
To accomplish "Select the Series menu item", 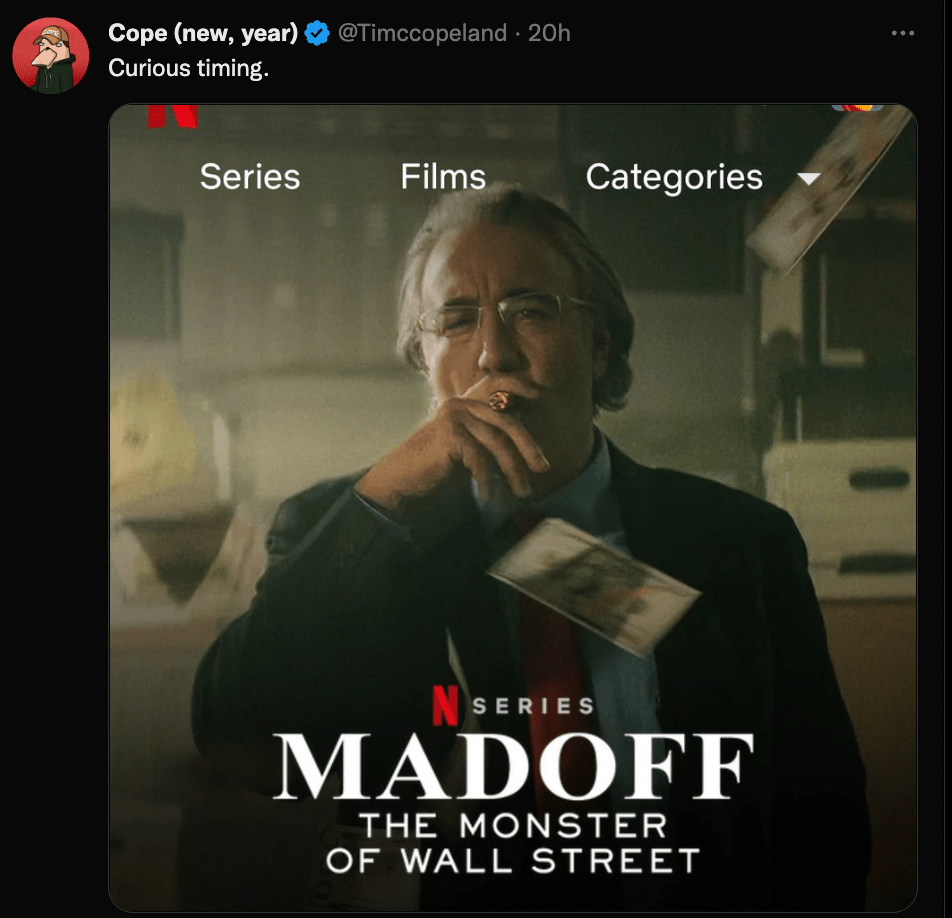I will 250,177.
